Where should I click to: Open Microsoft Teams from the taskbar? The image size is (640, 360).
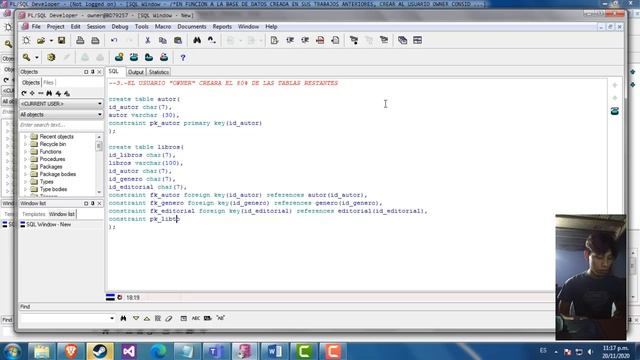click(x=216, y=351)
